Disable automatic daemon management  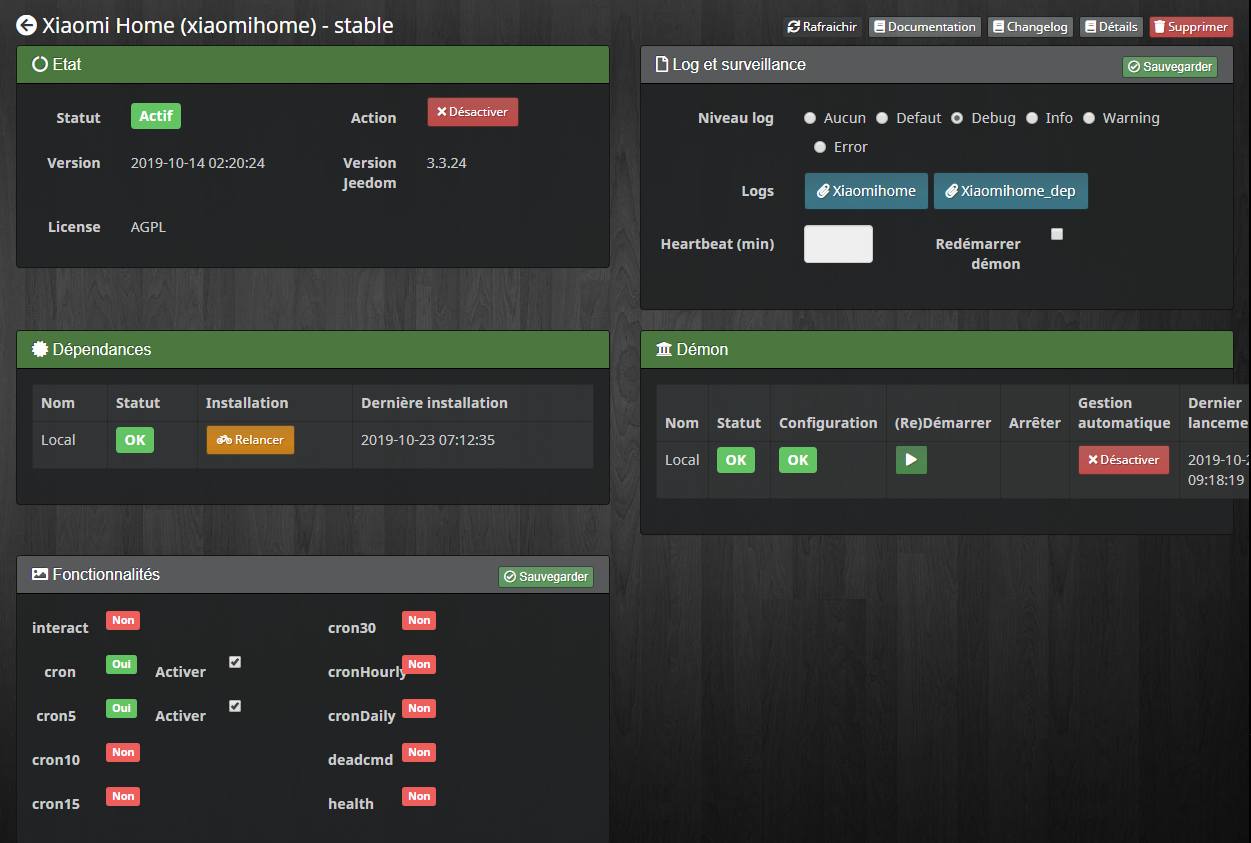[x=1123, y=460]
